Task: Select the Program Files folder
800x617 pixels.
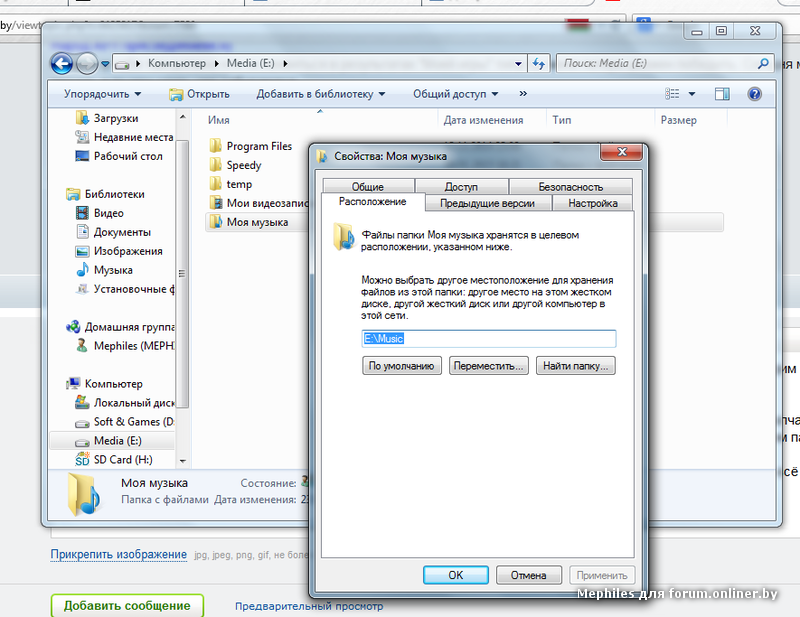Action: point(251,146)
